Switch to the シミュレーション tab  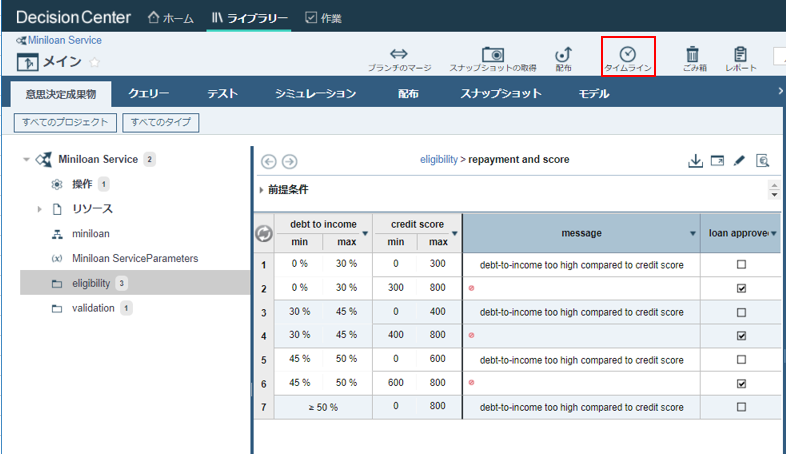(x=315, y=94)
